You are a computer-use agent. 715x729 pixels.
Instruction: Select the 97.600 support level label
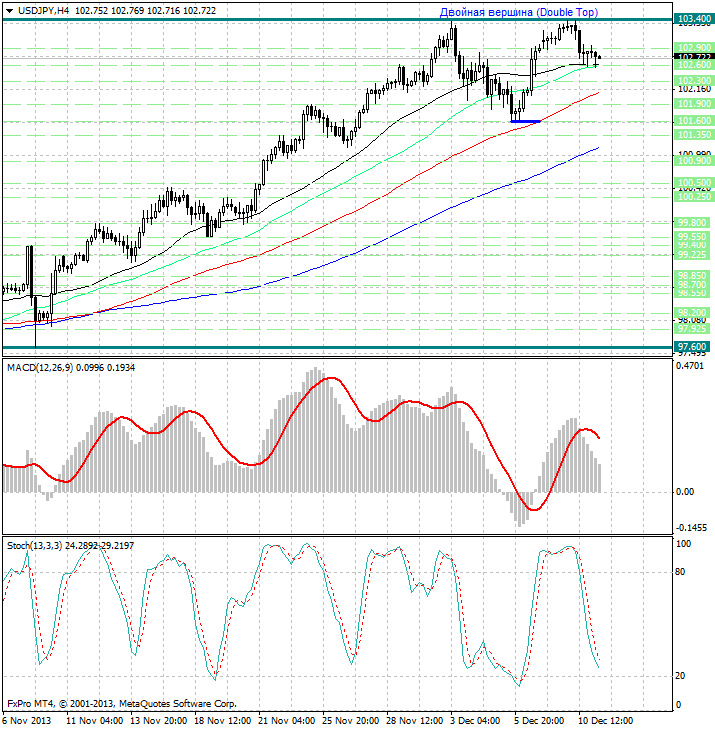tap(691, 347)
